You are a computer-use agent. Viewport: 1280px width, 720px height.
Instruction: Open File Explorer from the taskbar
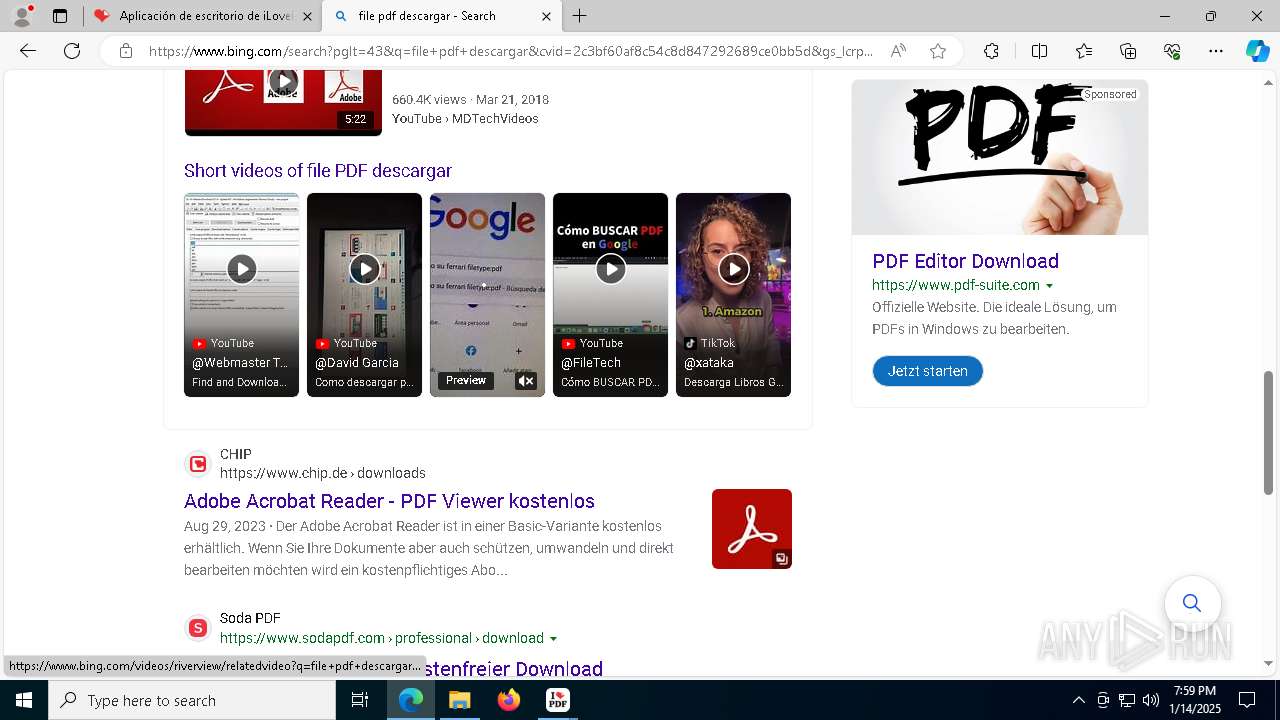459,700
